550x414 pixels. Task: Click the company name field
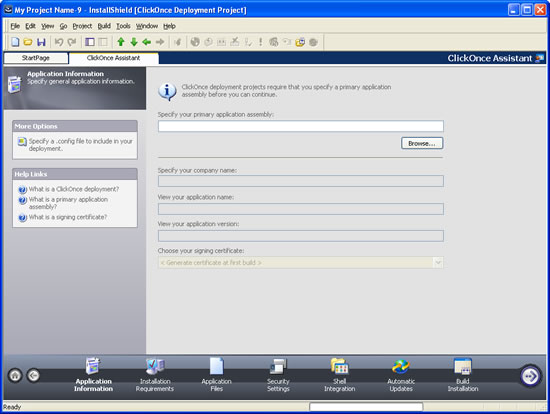click(x=301, y=181)
